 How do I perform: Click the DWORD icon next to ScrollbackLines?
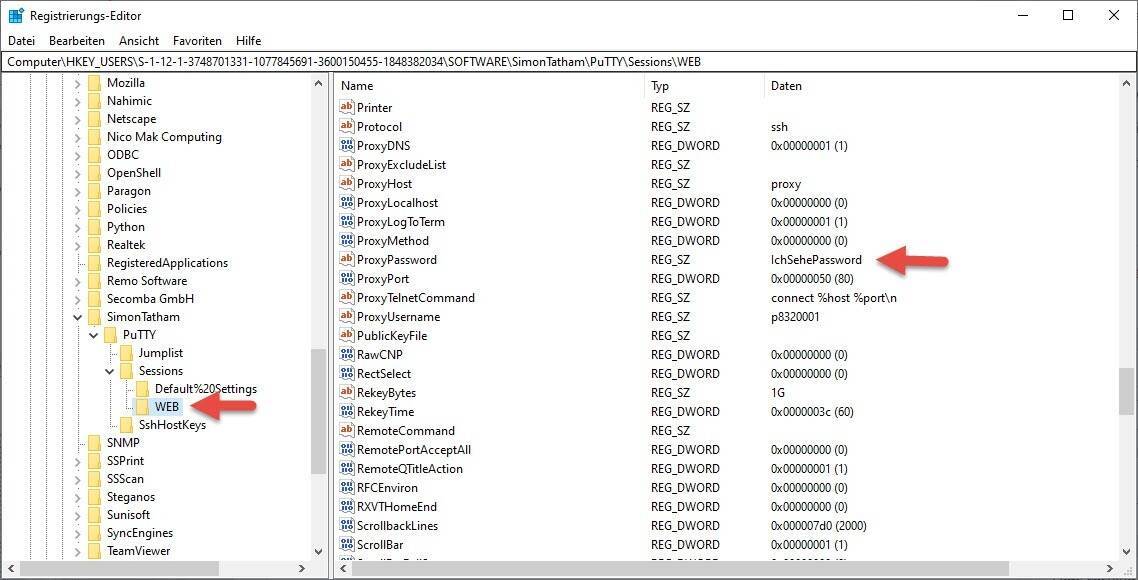coord(347,526)
